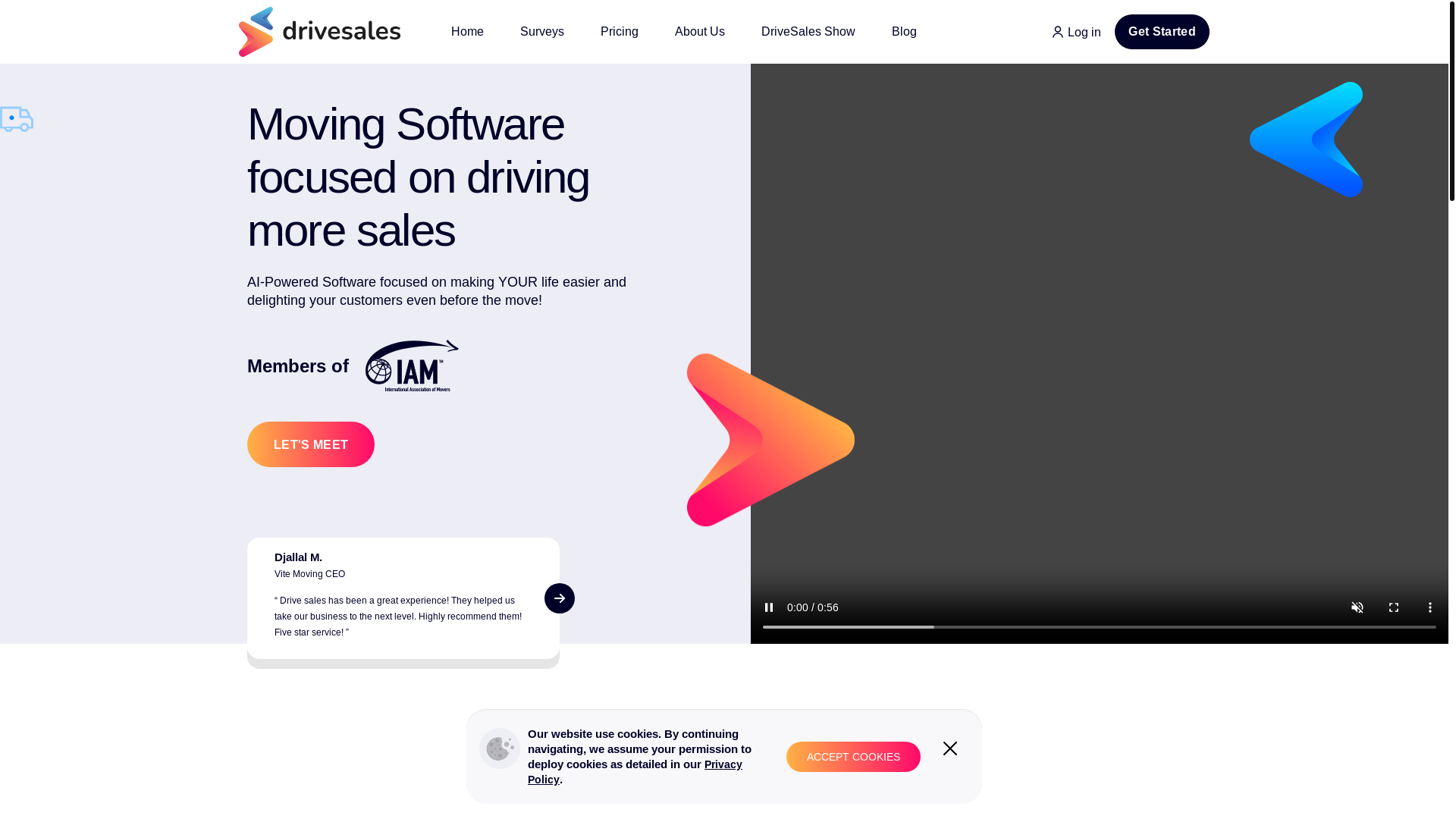1456x819 pixels.
Task: Open the DriveSales Show page
Action: (x=808, y=32)
